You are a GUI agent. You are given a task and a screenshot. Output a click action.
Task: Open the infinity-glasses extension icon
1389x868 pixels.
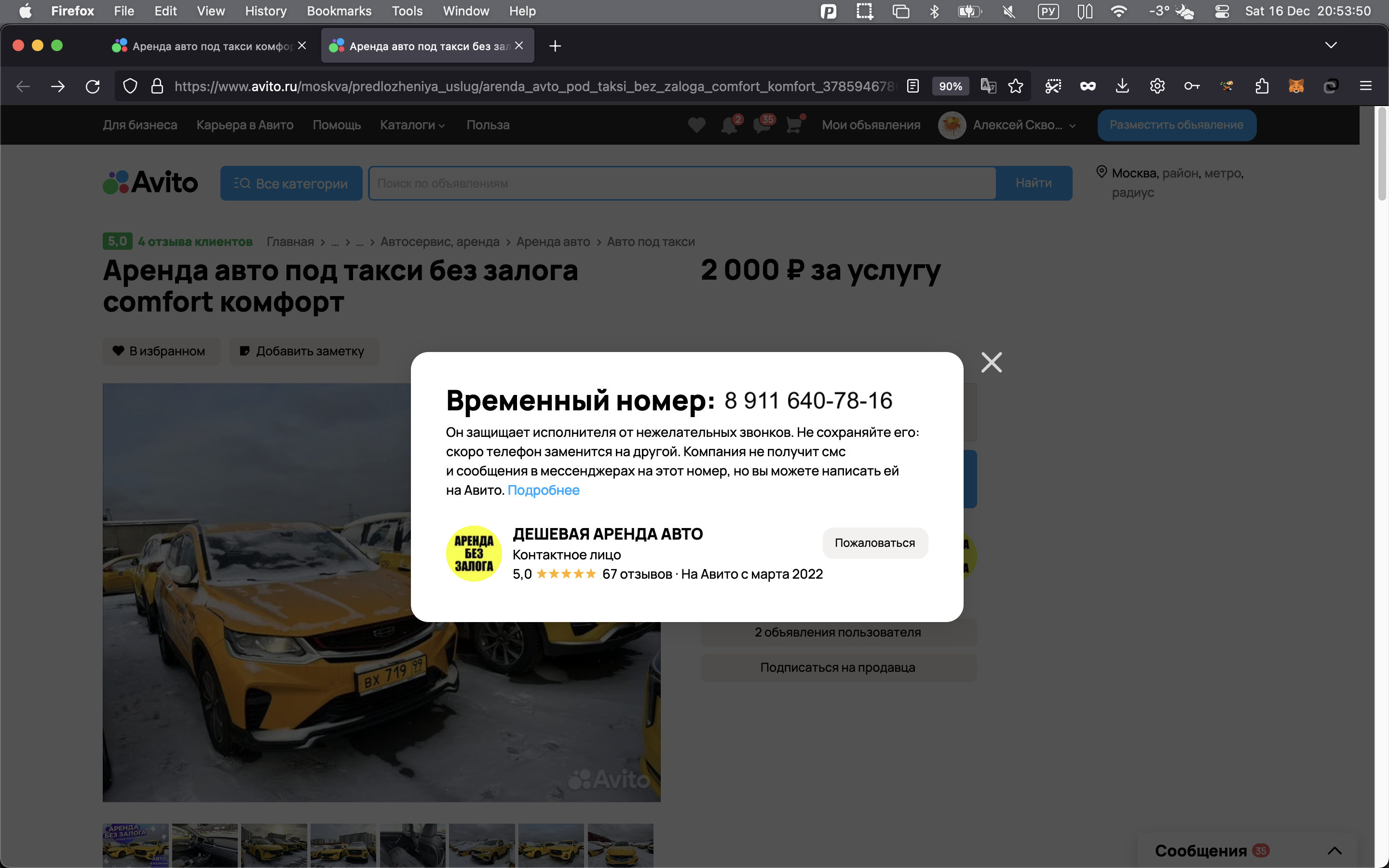[1088, 86]
